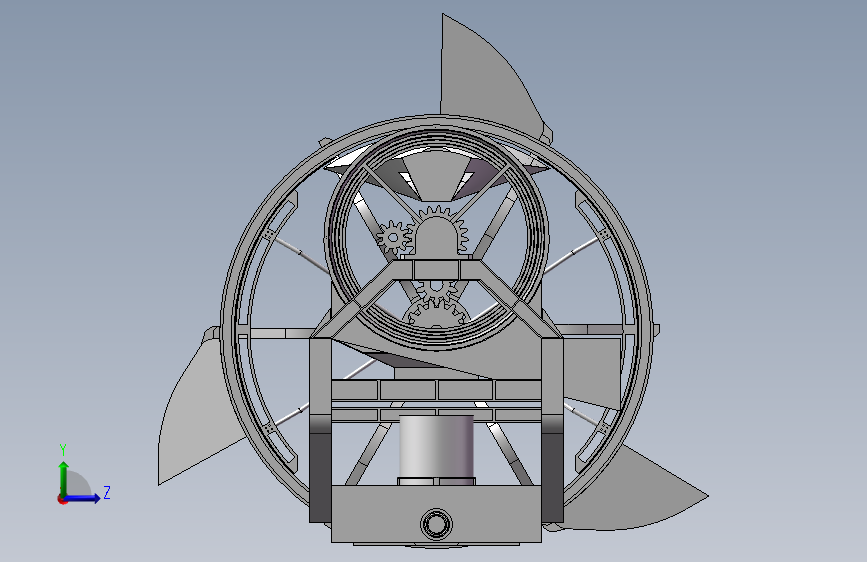
Task: Select the top fin blade of the model
Action: tap(489, 75)
